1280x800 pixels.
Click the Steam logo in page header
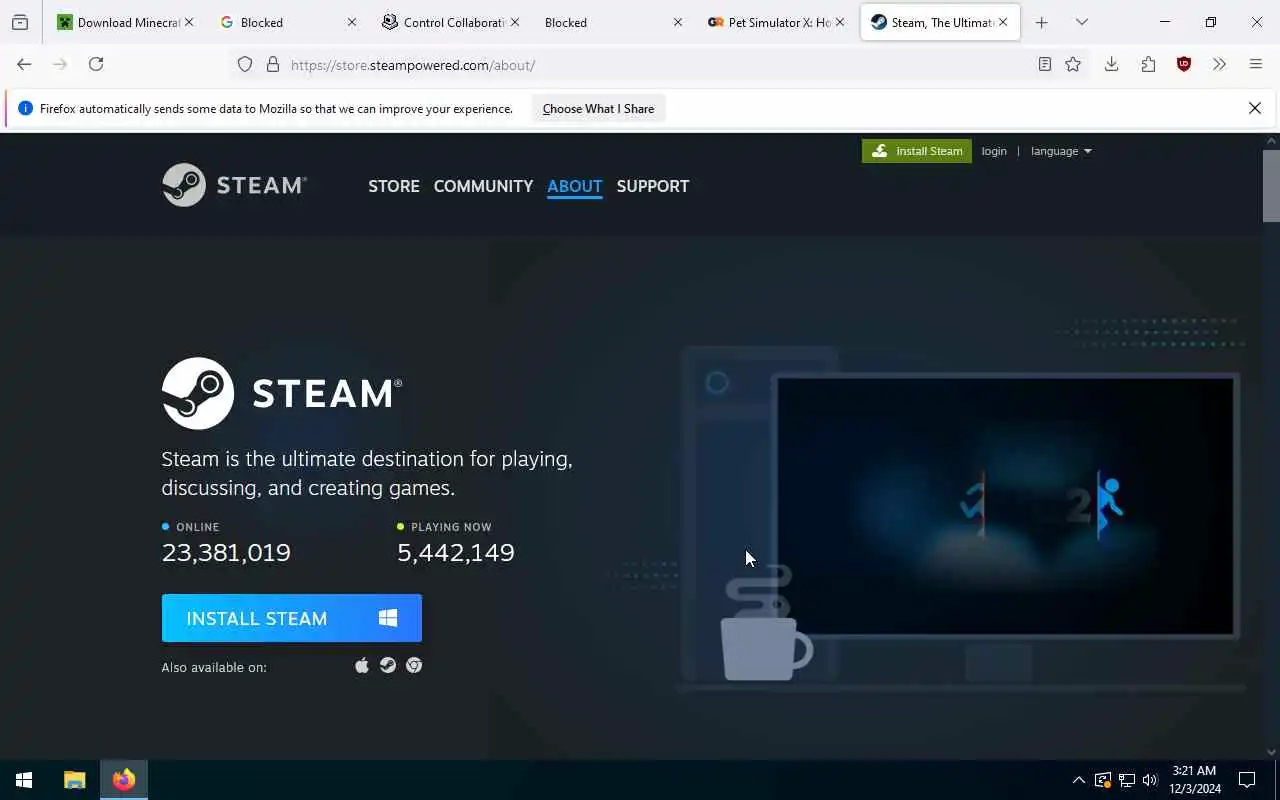[x=234, y=185]
